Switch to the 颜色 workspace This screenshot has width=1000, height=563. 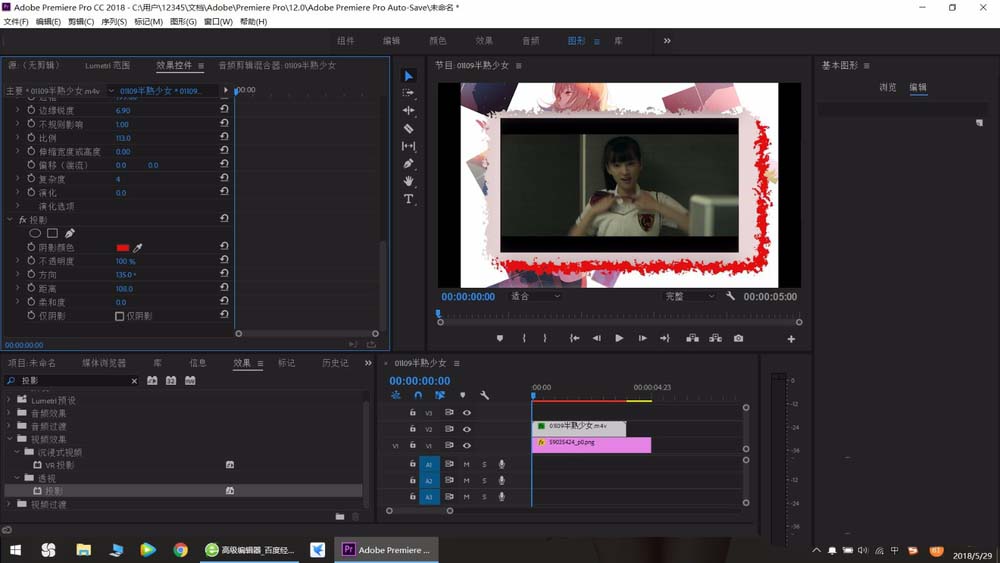(x=438, y=41)
